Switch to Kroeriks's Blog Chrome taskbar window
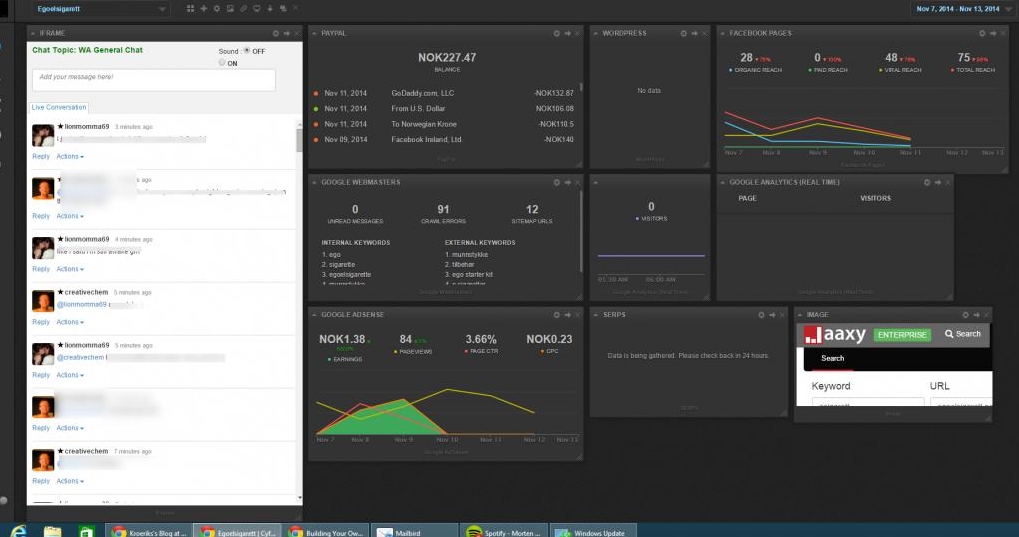Screen dimensions: 1019x537 tap(149, 531)
